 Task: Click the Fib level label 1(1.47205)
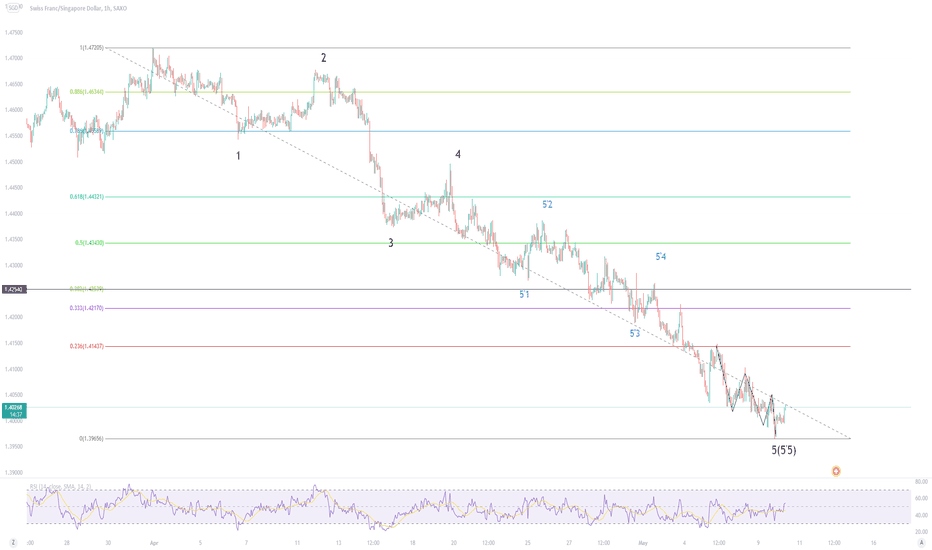(x=92, y=48)
